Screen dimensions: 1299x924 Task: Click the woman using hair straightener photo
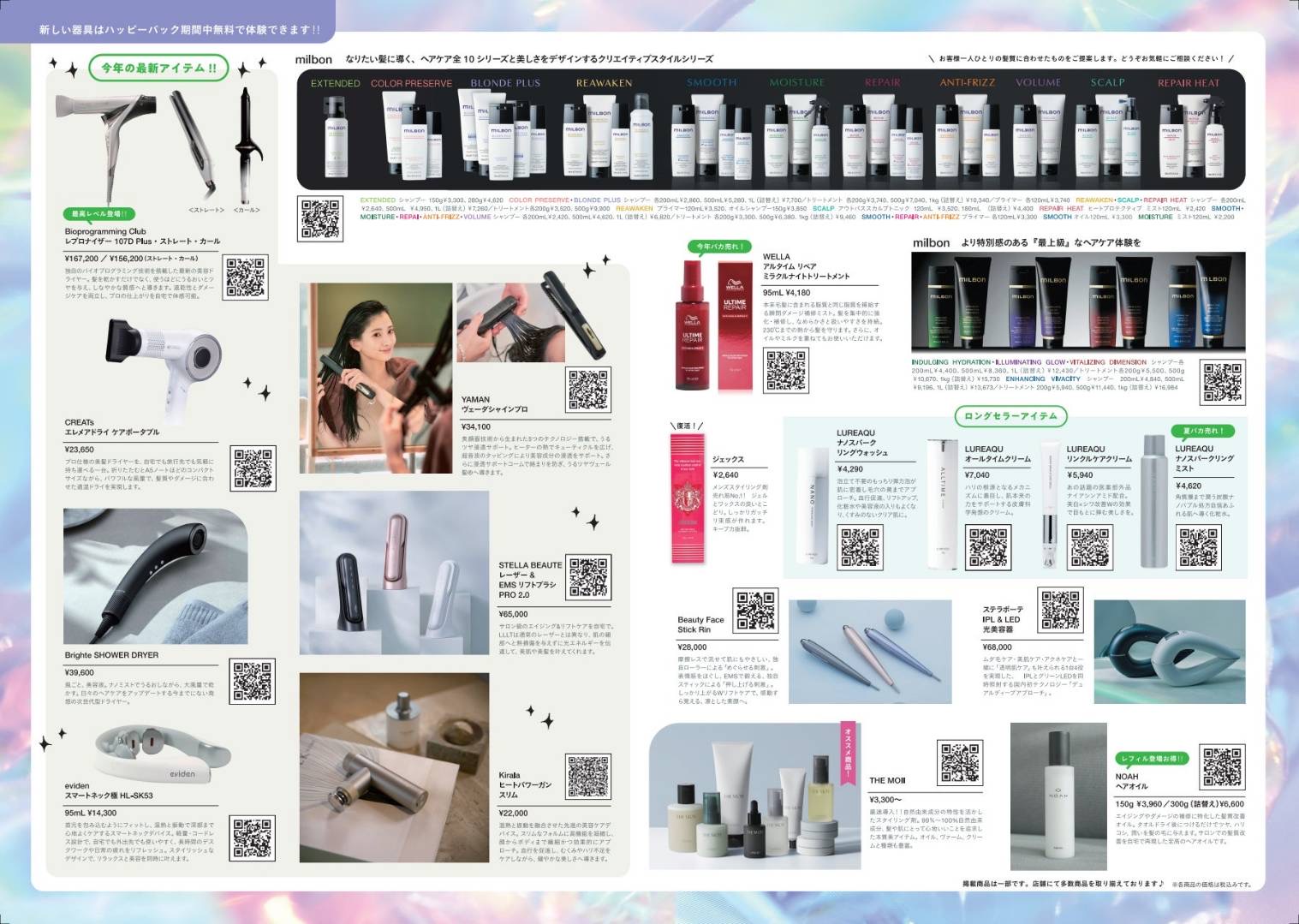[376, 379]
